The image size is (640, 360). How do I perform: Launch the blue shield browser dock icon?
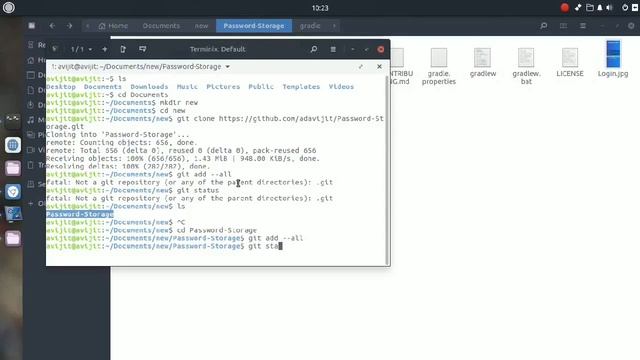coord(13,191)
